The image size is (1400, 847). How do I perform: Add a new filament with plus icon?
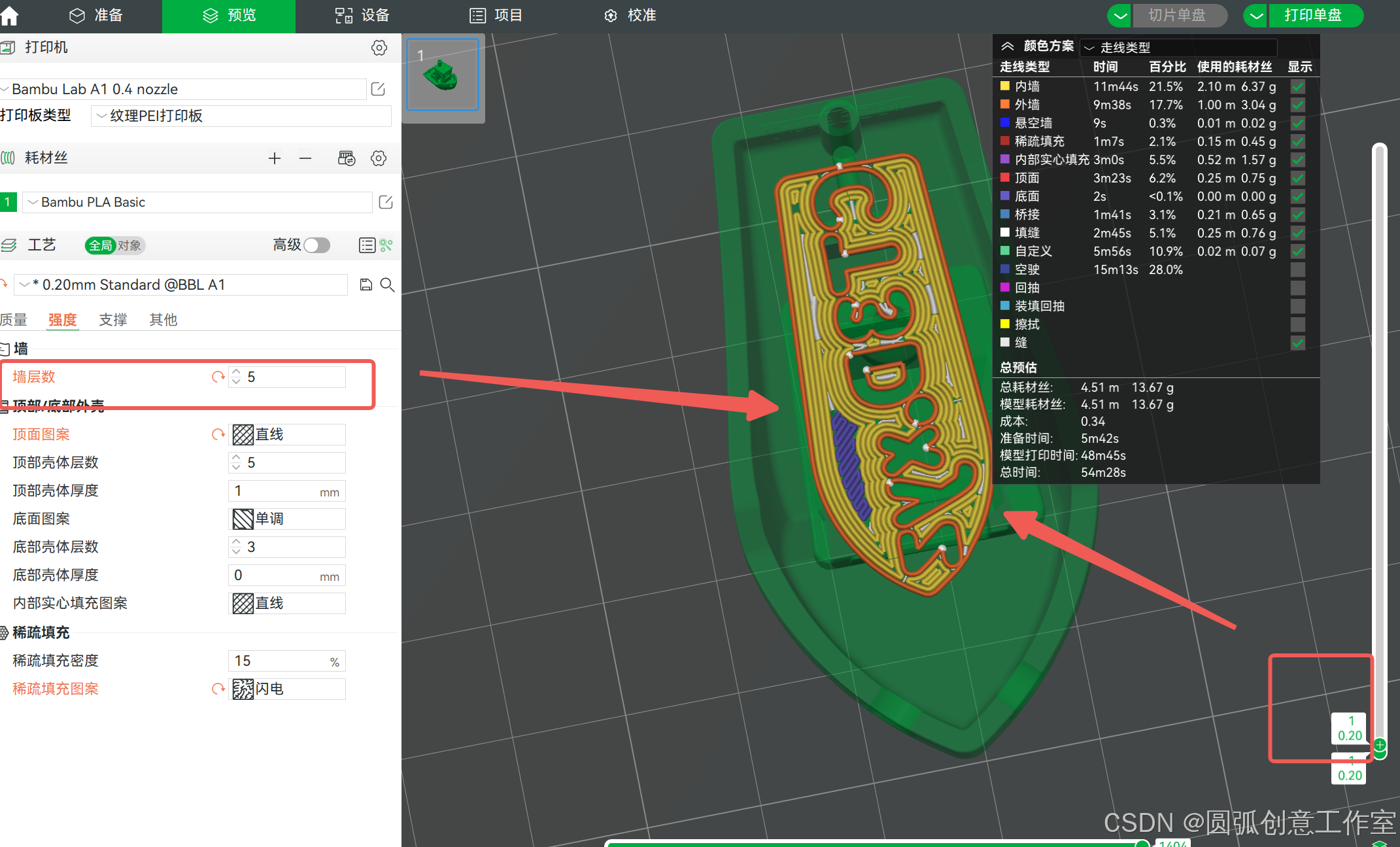(x=275, y=158)
